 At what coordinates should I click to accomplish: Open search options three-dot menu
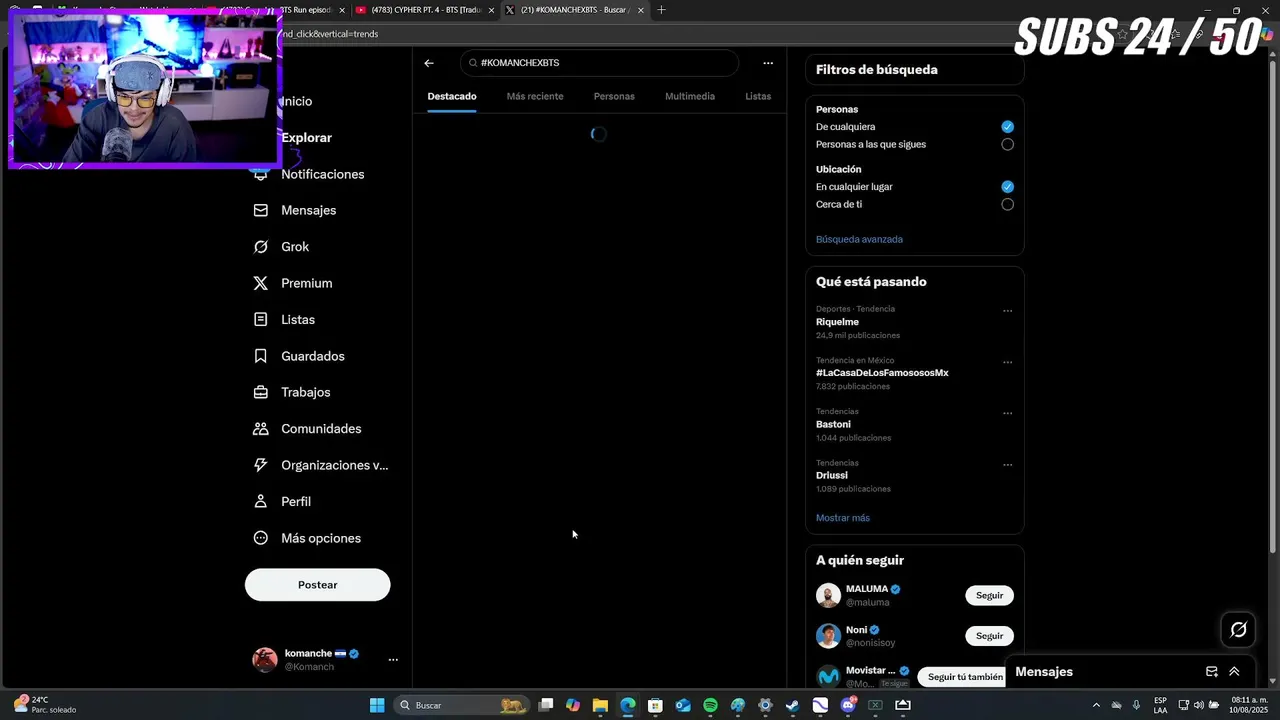768,63
